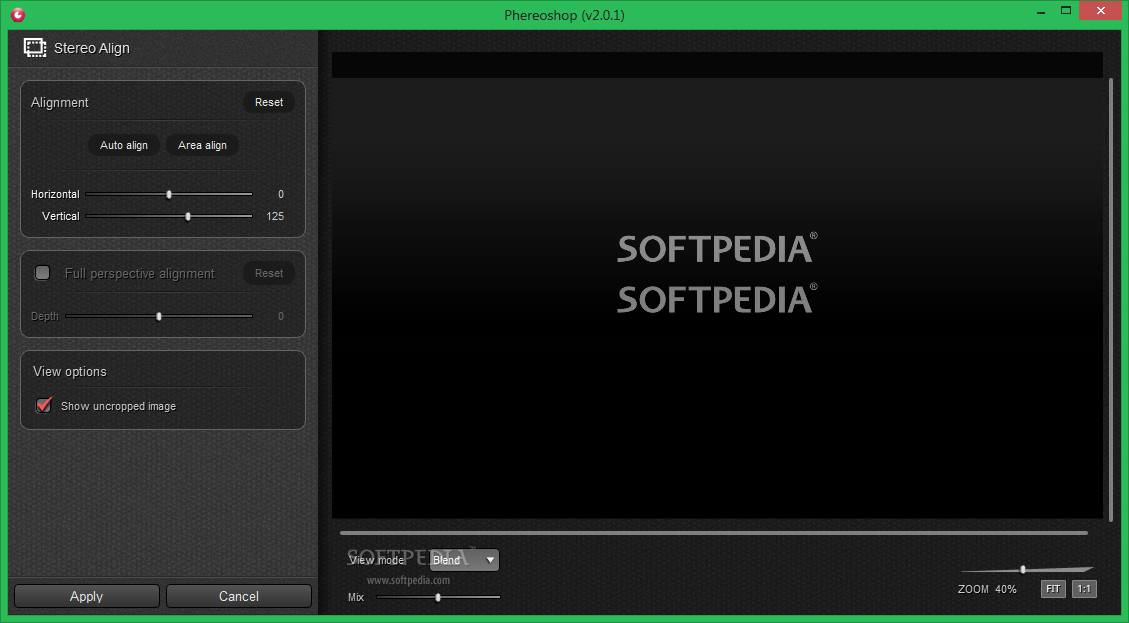1129x623 pixels.
Task: Click the horizontal scrollbar below preview
Action: (x=714, y=533)
